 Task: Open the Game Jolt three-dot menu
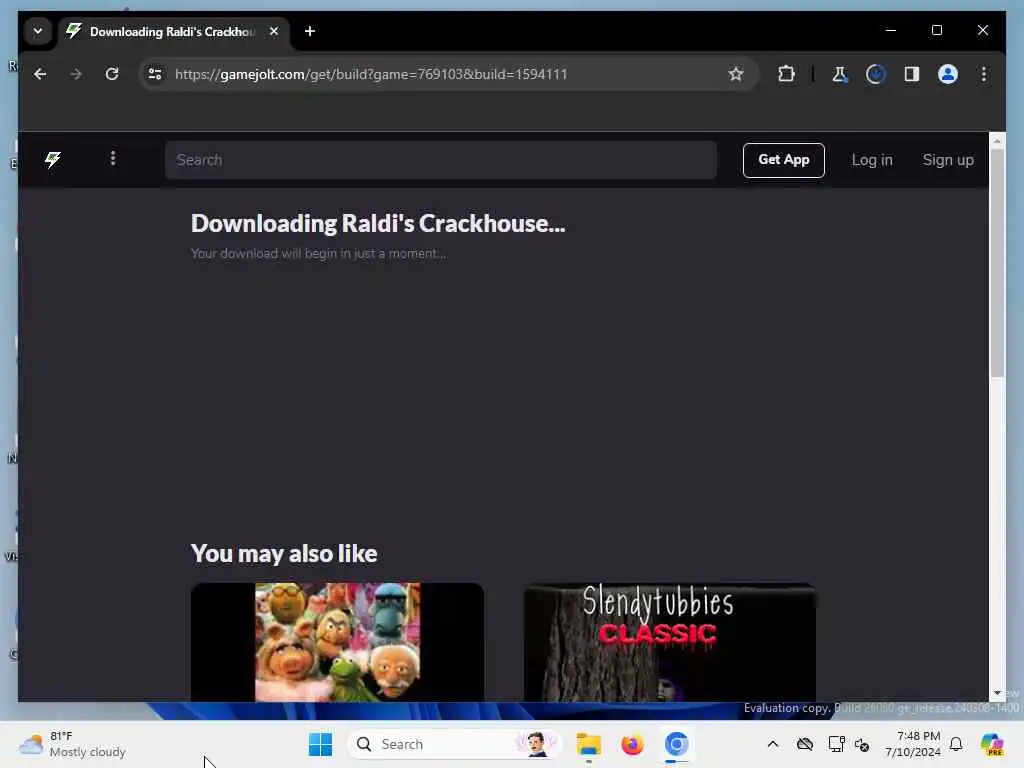pos(113,159)
